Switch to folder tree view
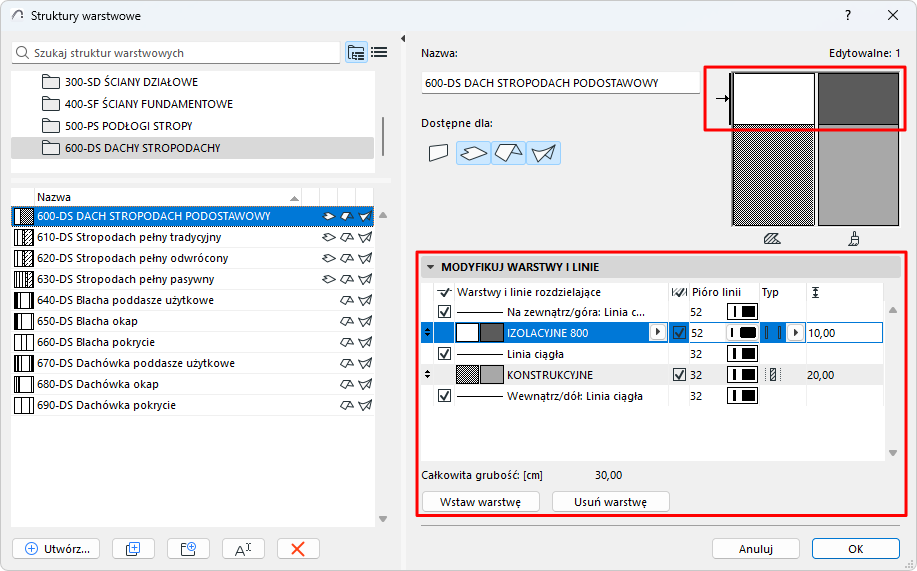Screen dimensions: 917x571 [x=356, y=53]
